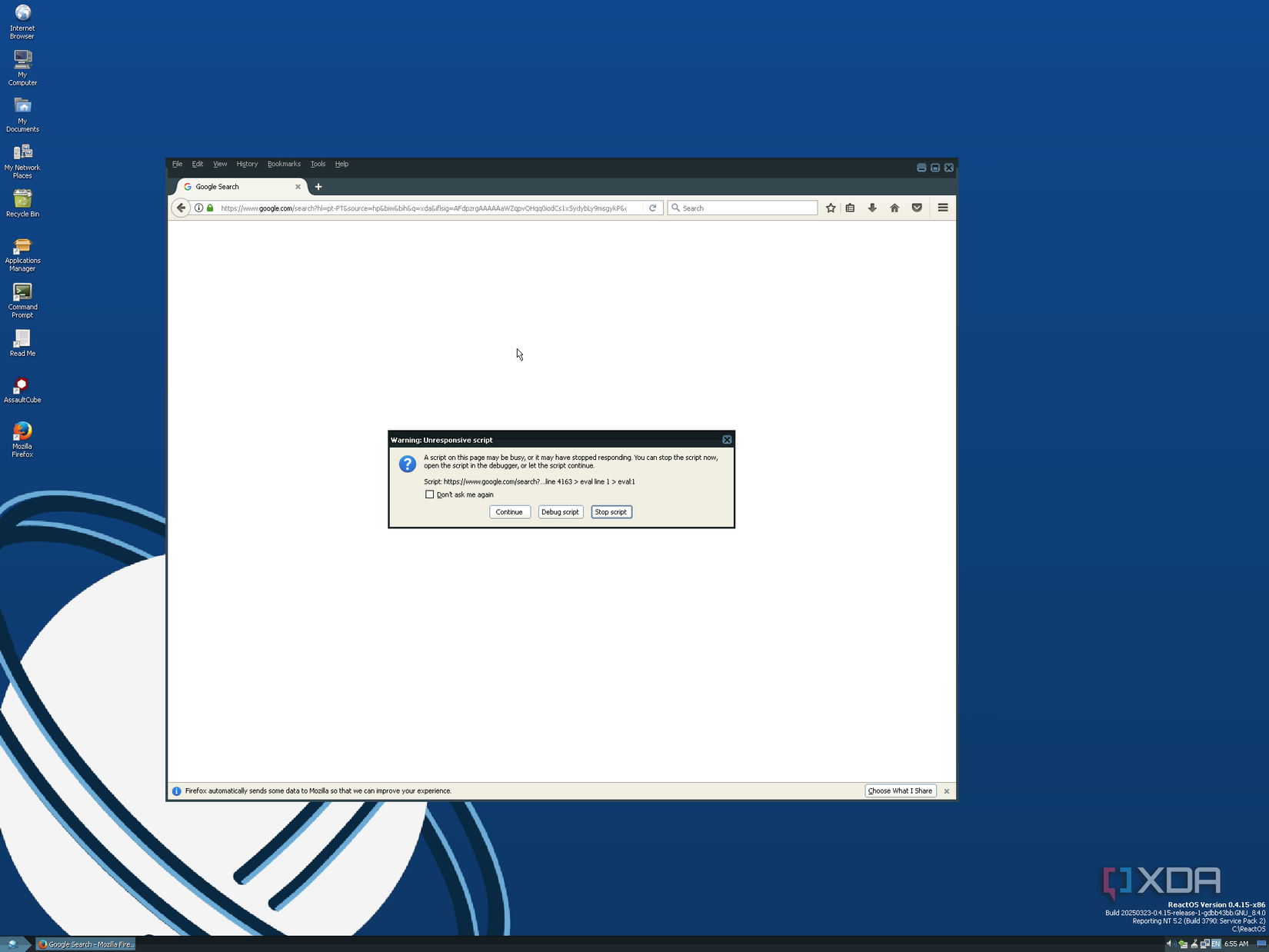
Task: Close the Unresponsive script dialog
Action: point(727,440)
